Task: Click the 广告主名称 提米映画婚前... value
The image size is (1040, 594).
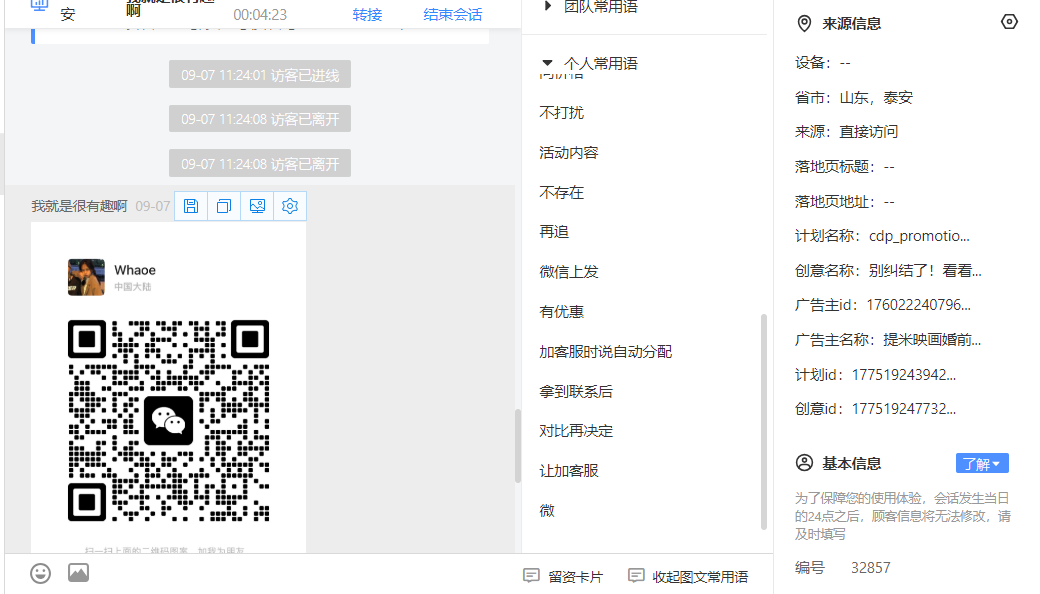Action: tap(932, 339)
